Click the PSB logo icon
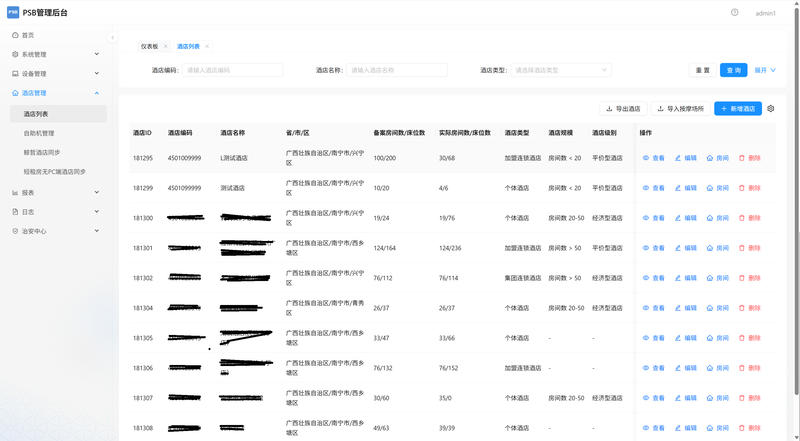This screenshot has width=800, height=441. tap(13, 13)
